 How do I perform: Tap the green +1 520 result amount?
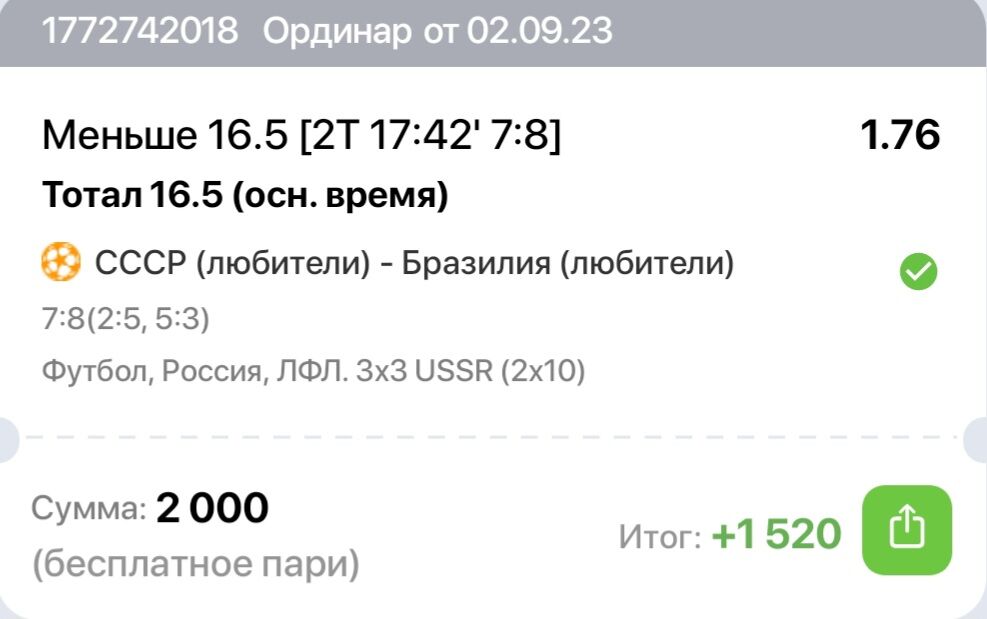point(776,535)
